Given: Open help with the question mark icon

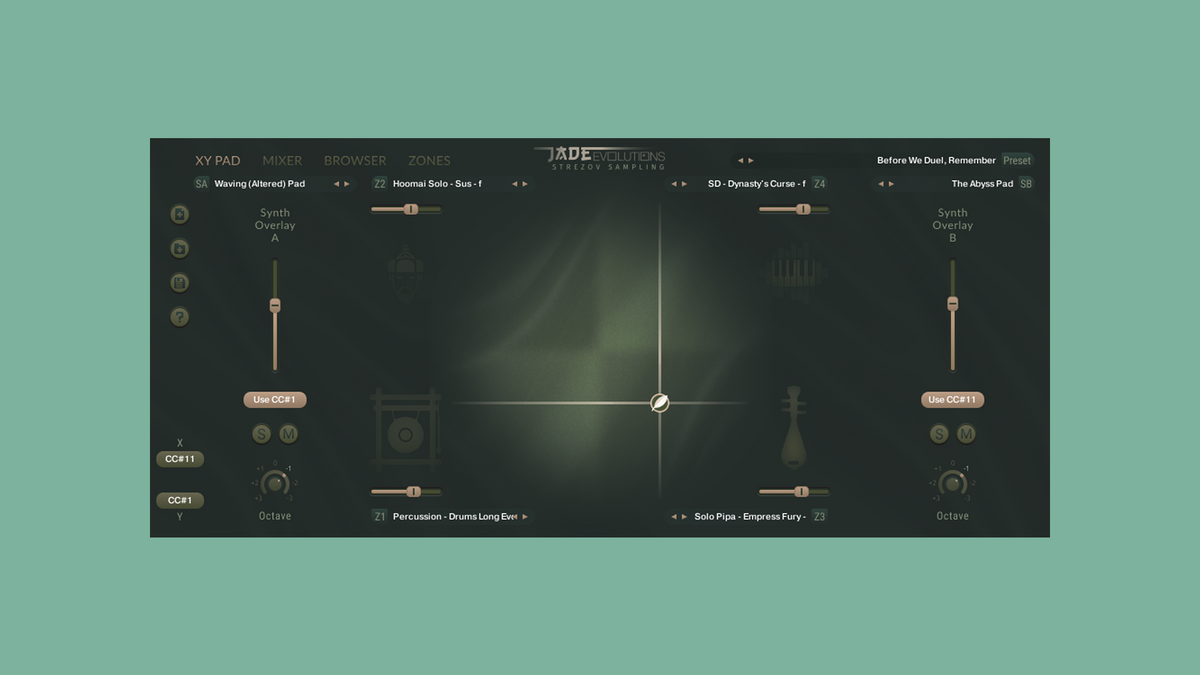Looking at the screenshot, I should pos(180,317).
